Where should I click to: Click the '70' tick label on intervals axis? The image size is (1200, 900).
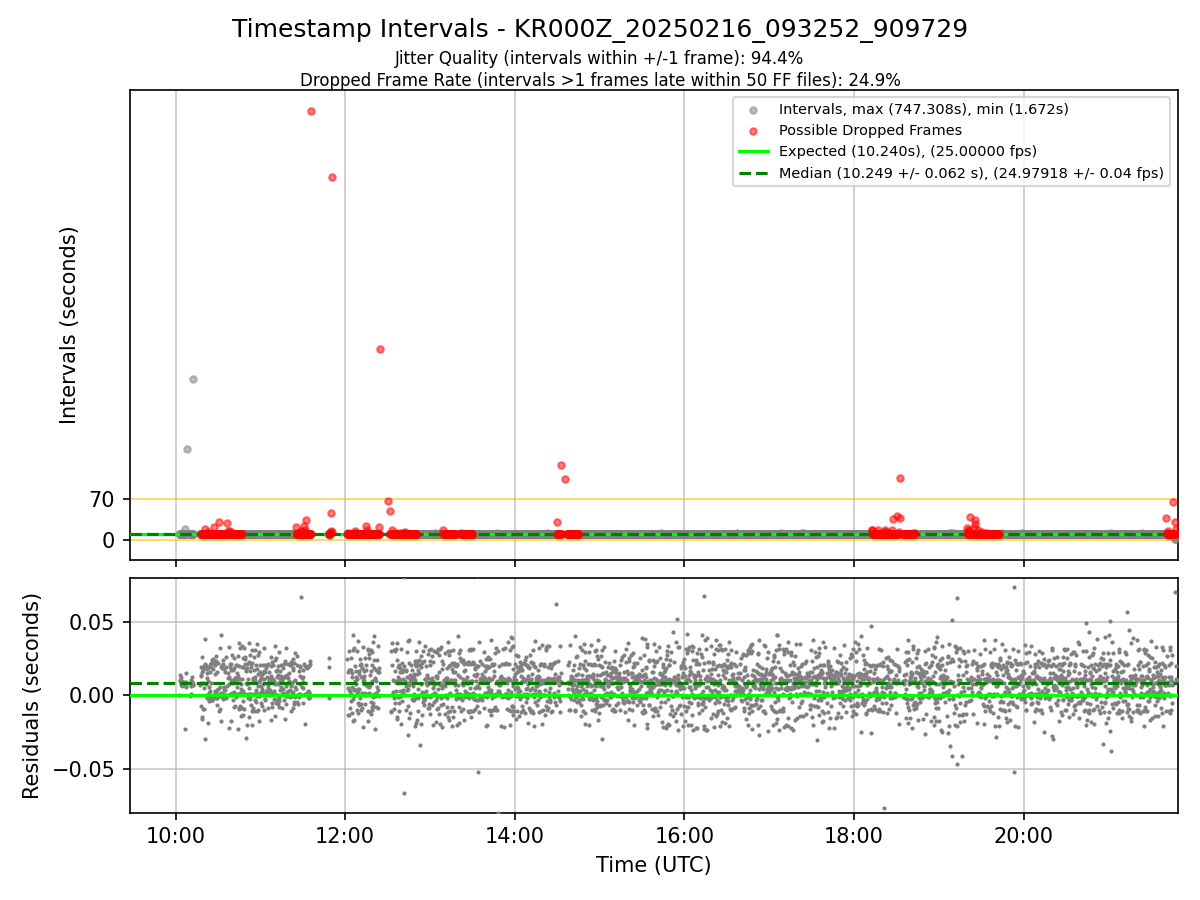[x=104, y=499]
